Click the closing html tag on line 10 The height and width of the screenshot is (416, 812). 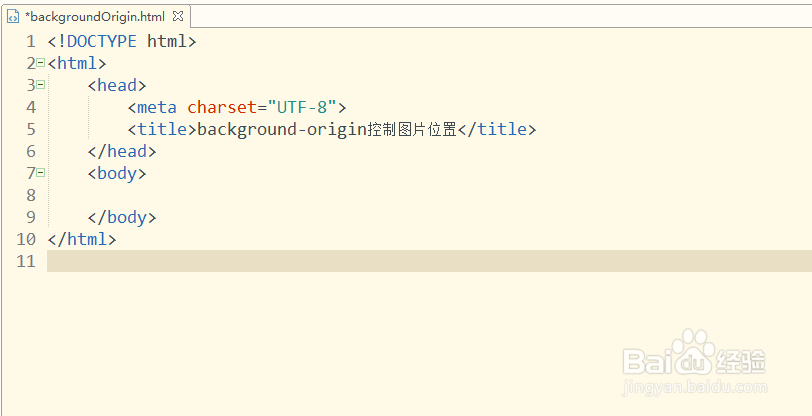(x=82, y=239)
